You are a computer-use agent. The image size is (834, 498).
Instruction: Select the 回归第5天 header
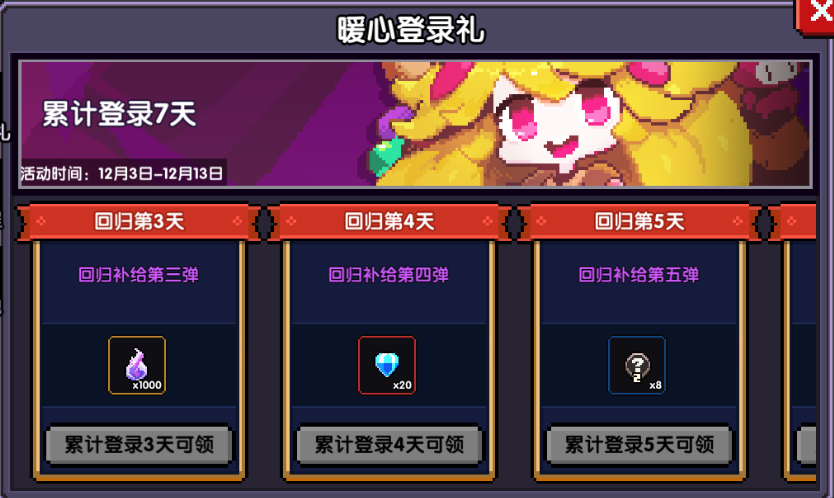[x=639, y=221]
